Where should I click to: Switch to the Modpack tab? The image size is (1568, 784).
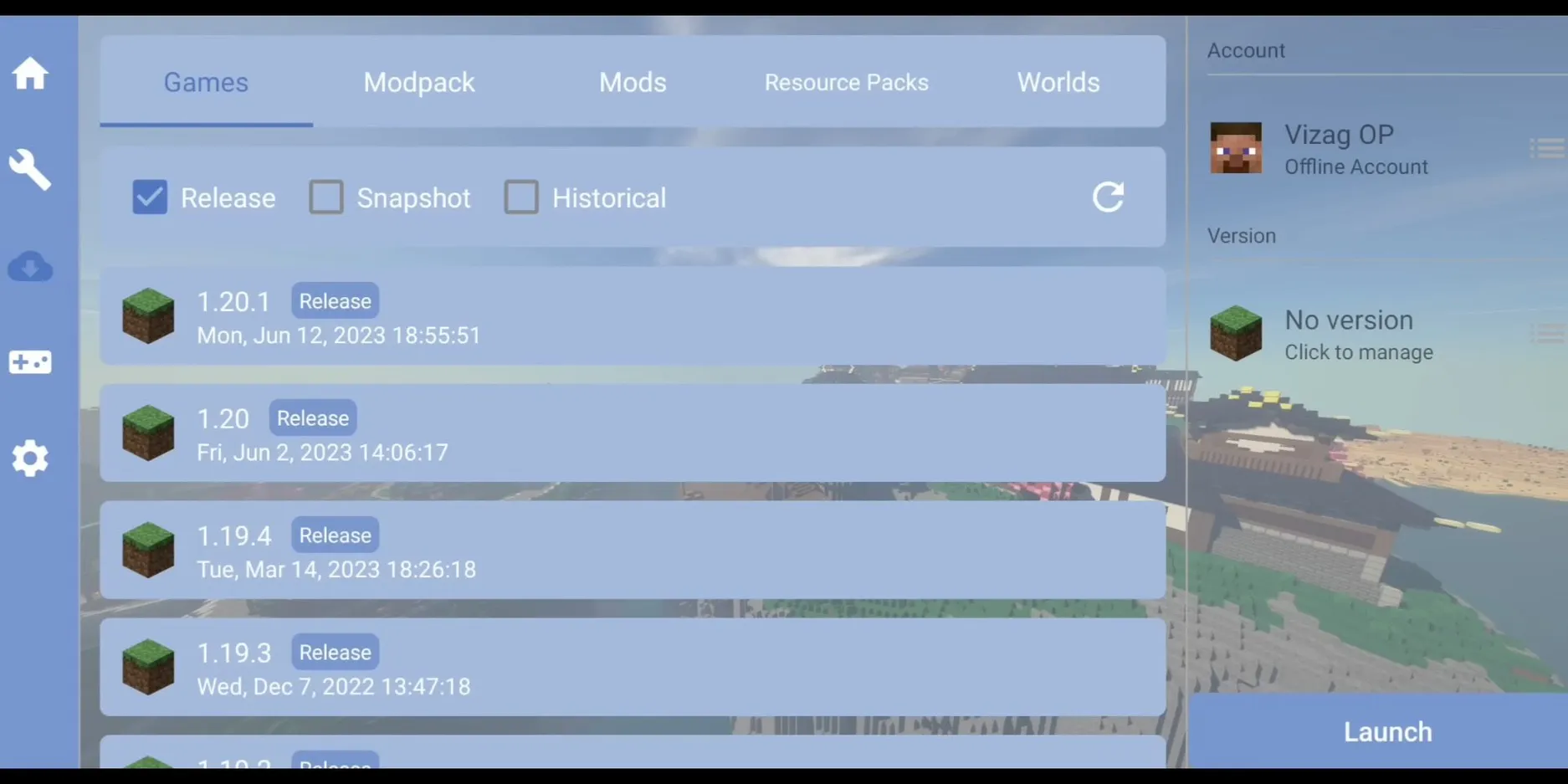(x=419, y=82)
